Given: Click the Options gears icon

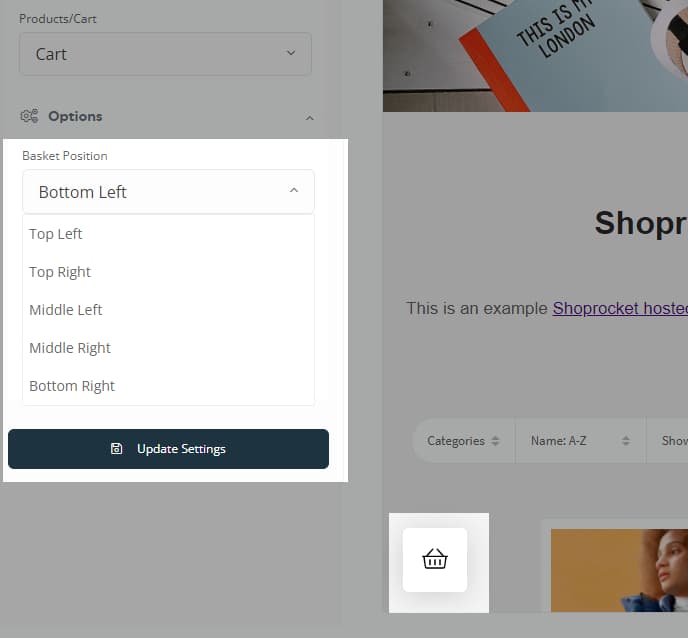Looking at the screenshot, I should tap(29, 116).
